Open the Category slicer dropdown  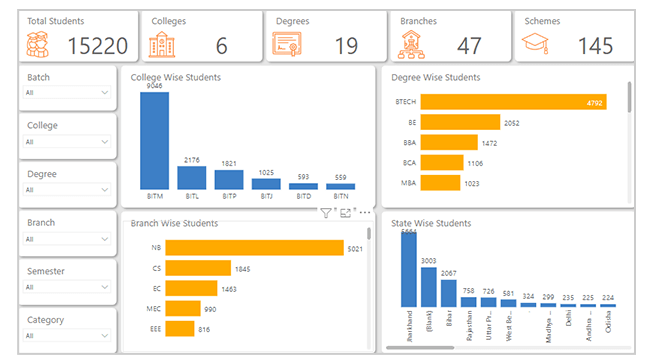click(66, 336)
